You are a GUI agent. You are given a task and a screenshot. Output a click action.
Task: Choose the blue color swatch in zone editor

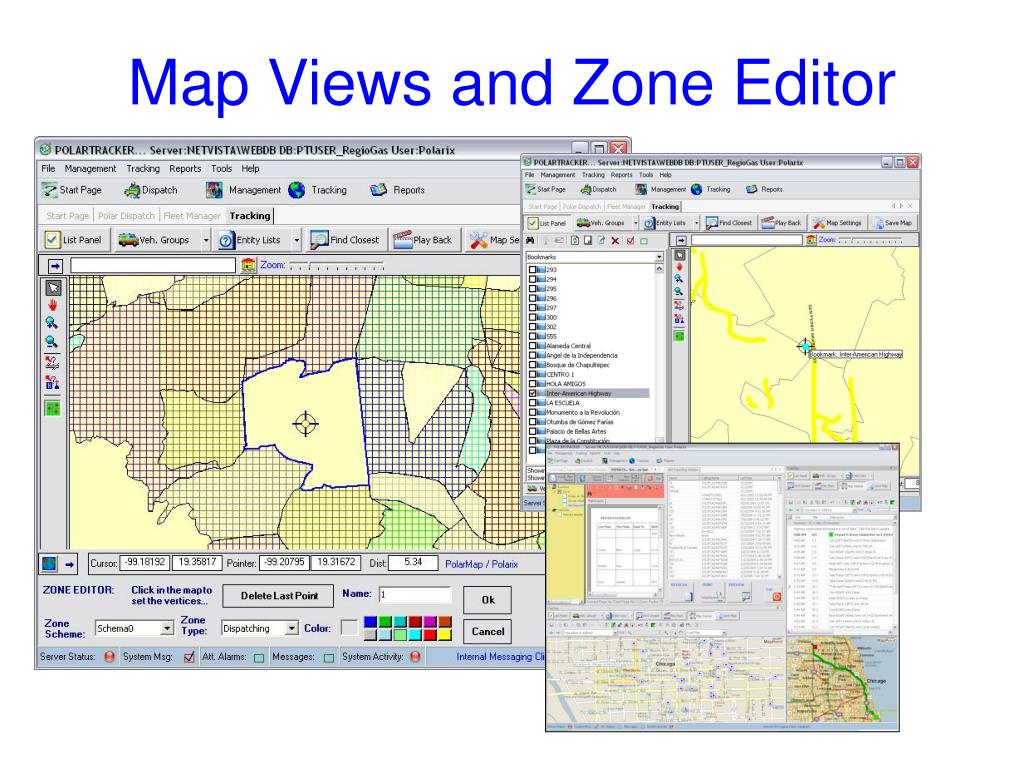tap(370, 622)
